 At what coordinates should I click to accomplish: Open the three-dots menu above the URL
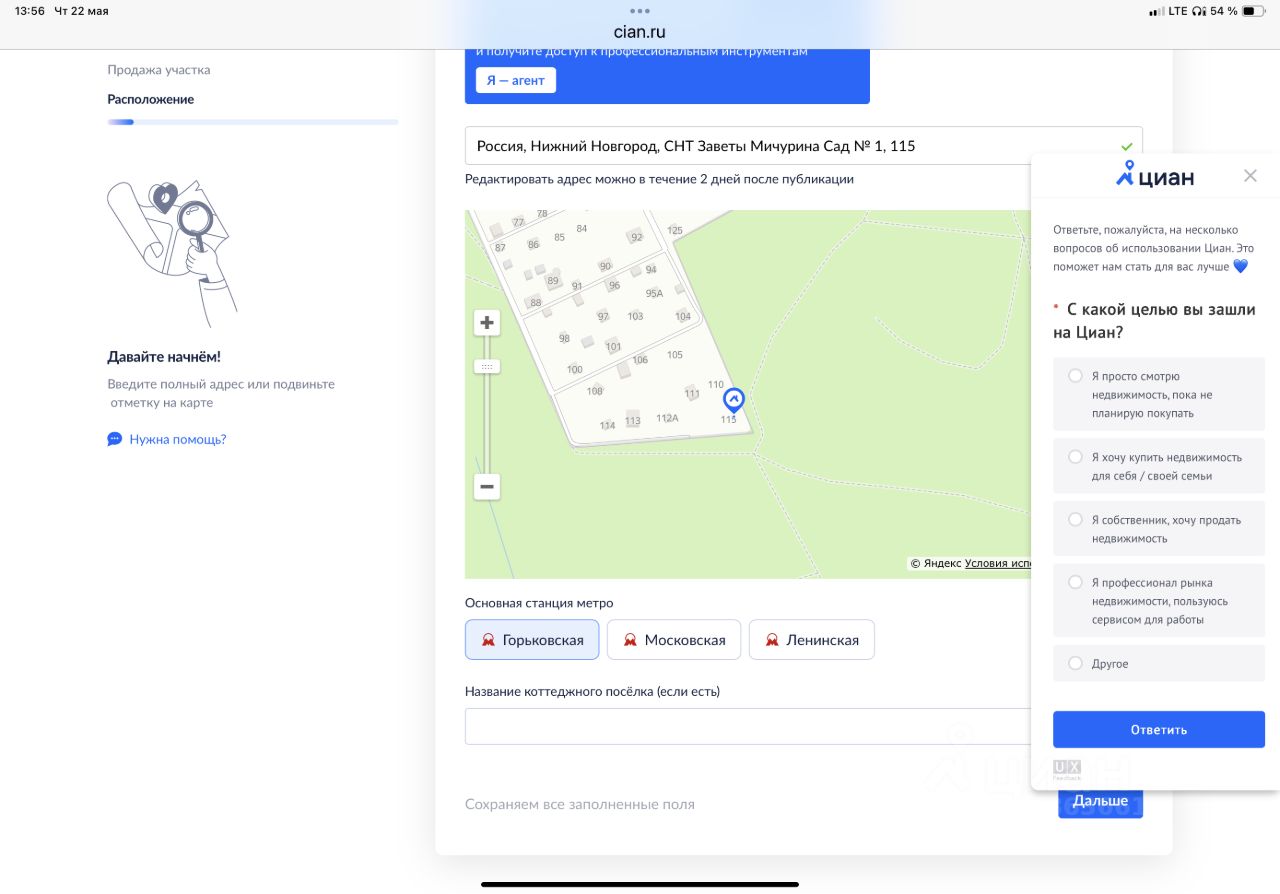coord(640,11)
